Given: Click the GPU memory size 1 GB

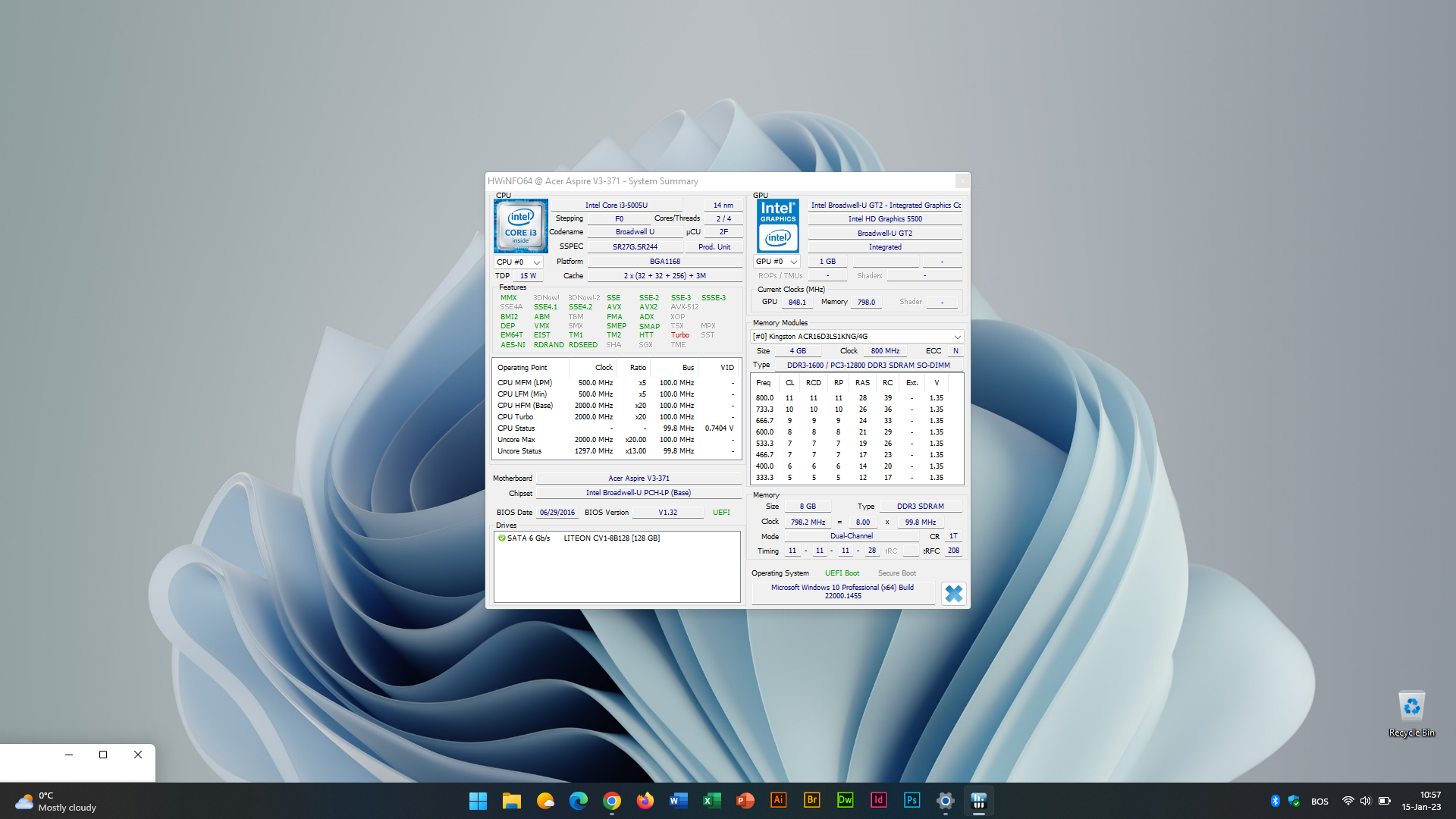Looking at the screenshot, I should pyautogui.click(x=827, y=262).
